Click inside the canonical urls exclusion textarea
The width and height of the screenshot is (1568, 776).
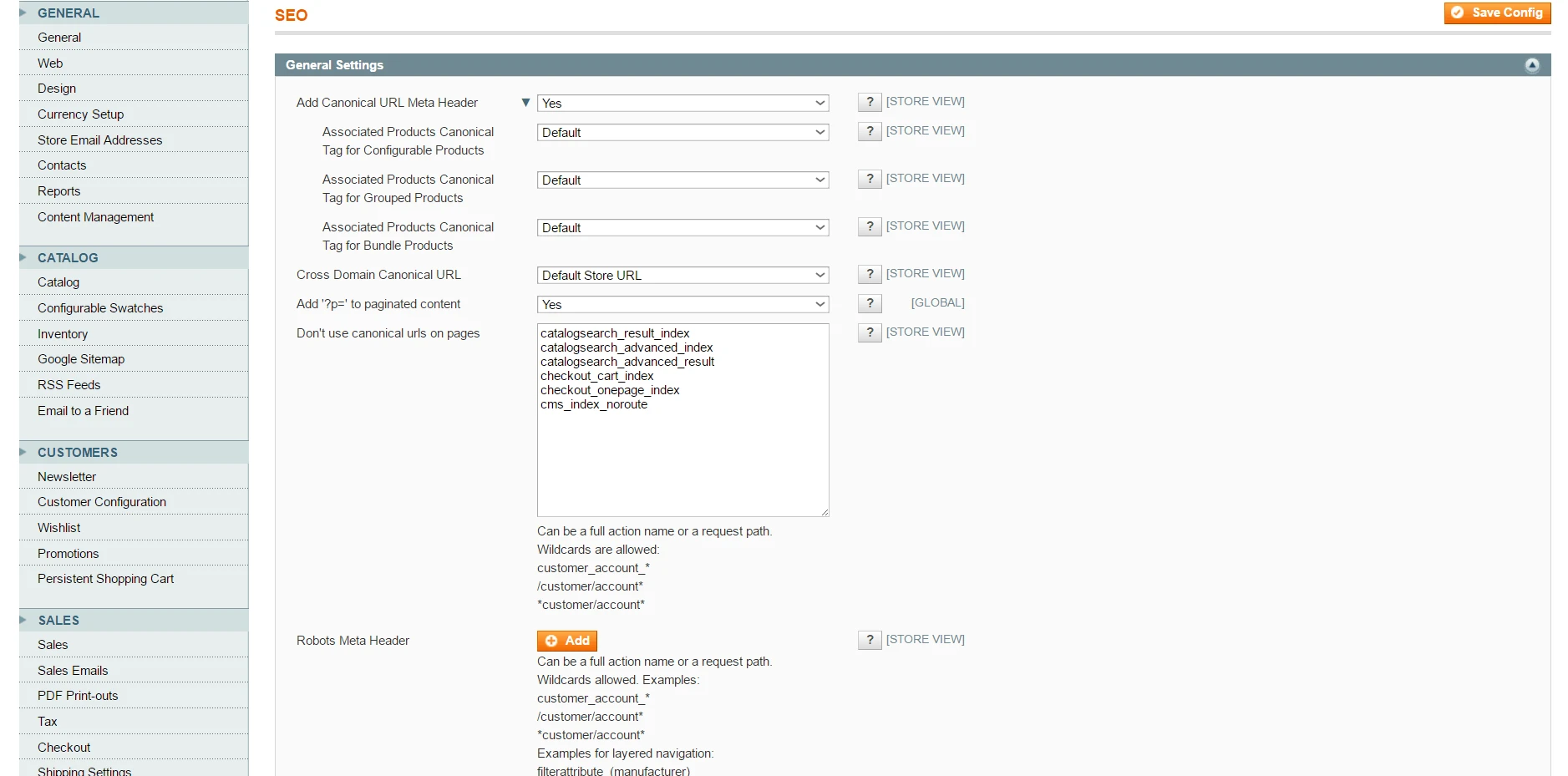pos(683,418)
